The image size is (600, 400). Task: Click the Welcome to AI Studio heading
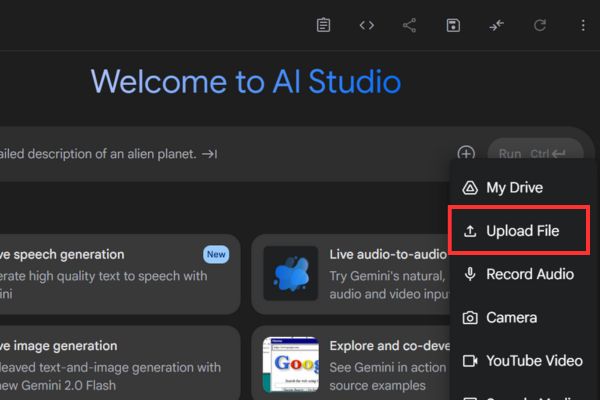click(x=246, y=81)
